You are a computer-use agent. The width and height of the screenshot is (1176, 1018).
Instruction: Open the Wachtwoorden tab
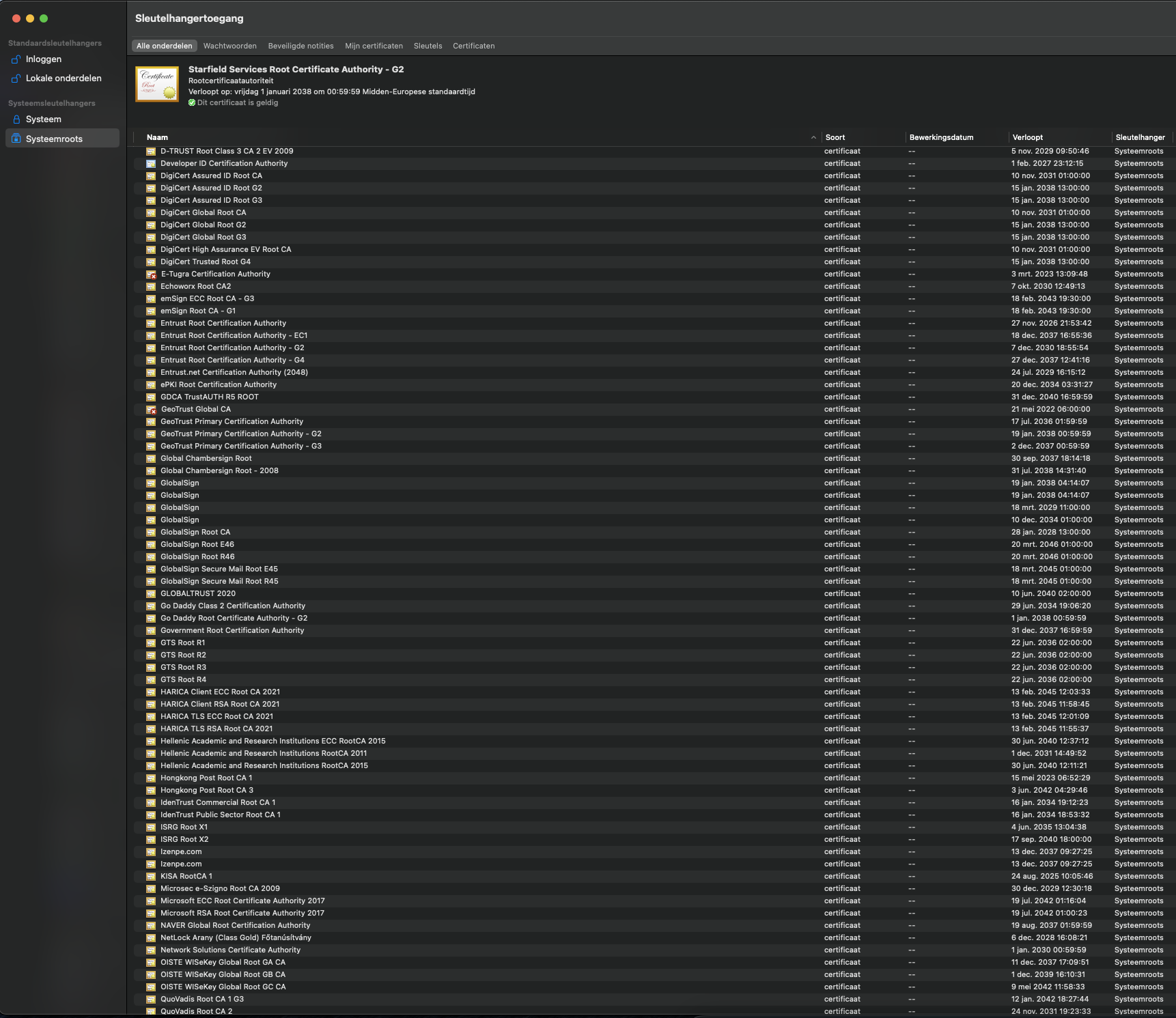click(x=230, y=46)
